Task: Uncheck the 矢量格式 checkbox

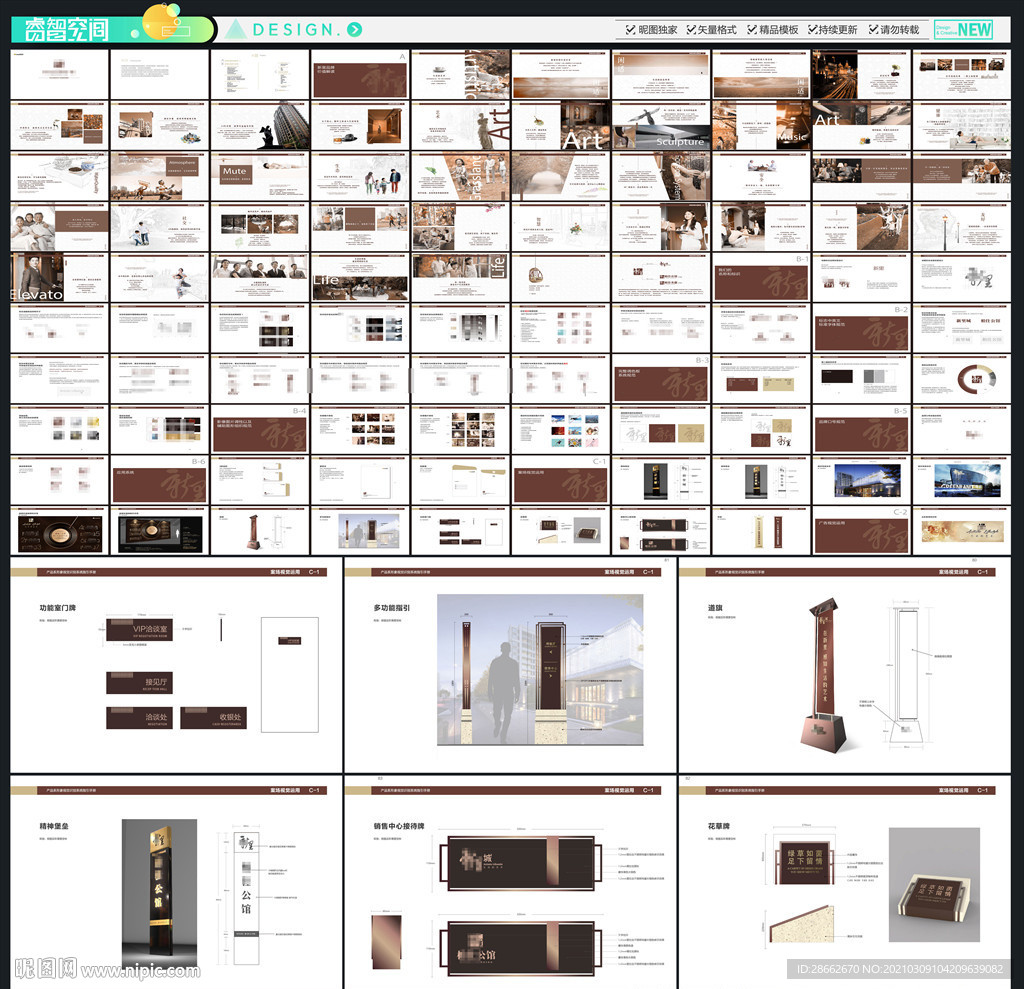Action: click(x=691, y=30)
